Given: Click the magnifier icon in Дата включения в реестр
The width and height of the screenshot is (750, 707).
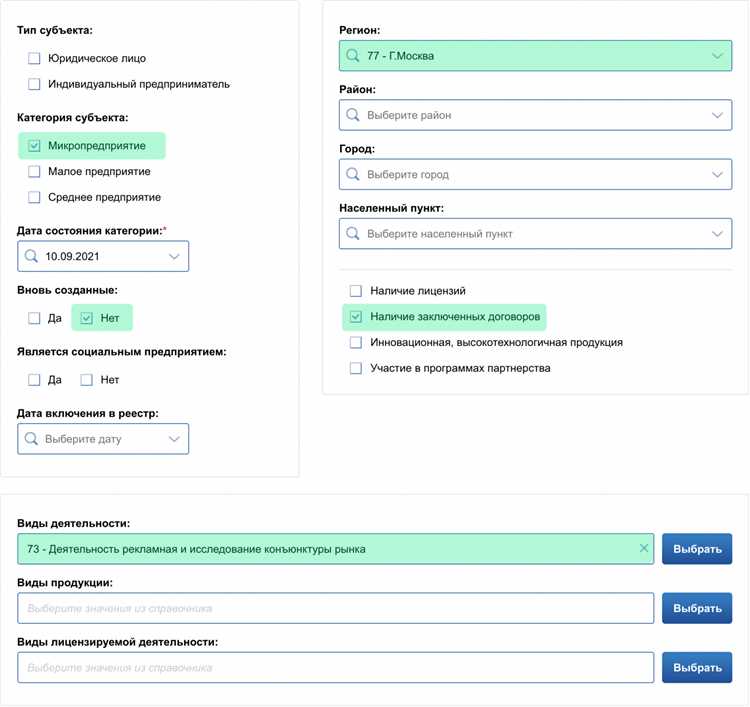Looking at the screenshot, I should (x=31, y=439).
